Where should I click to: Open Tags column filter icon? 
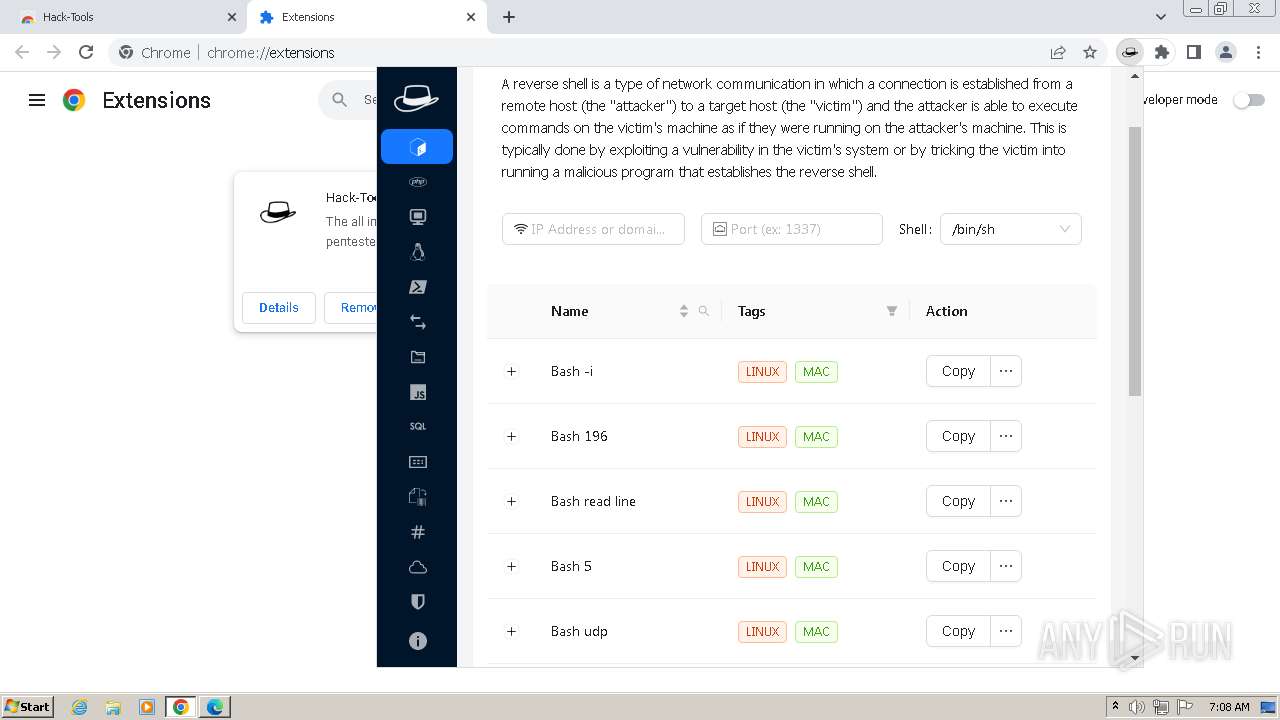(892, 311)
